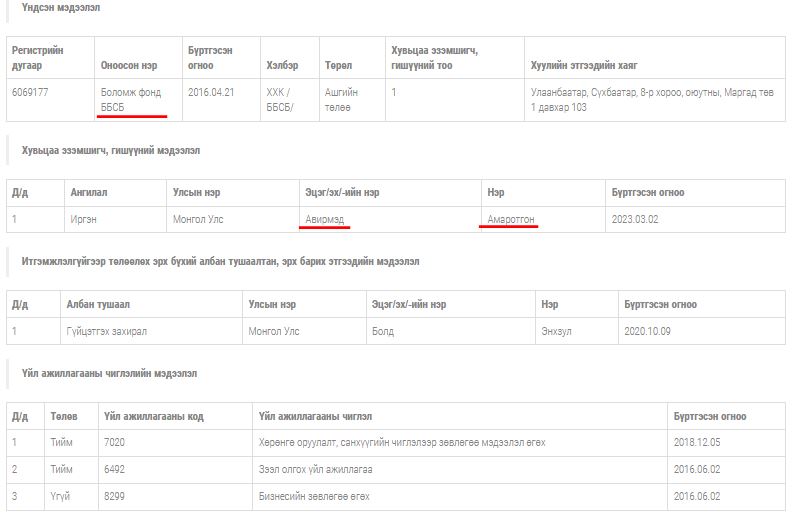The height and width of the screenshot is (520, 792).
Task: Click the Ашгийн төлөө type cell
Action: click(x=341, y=99)
